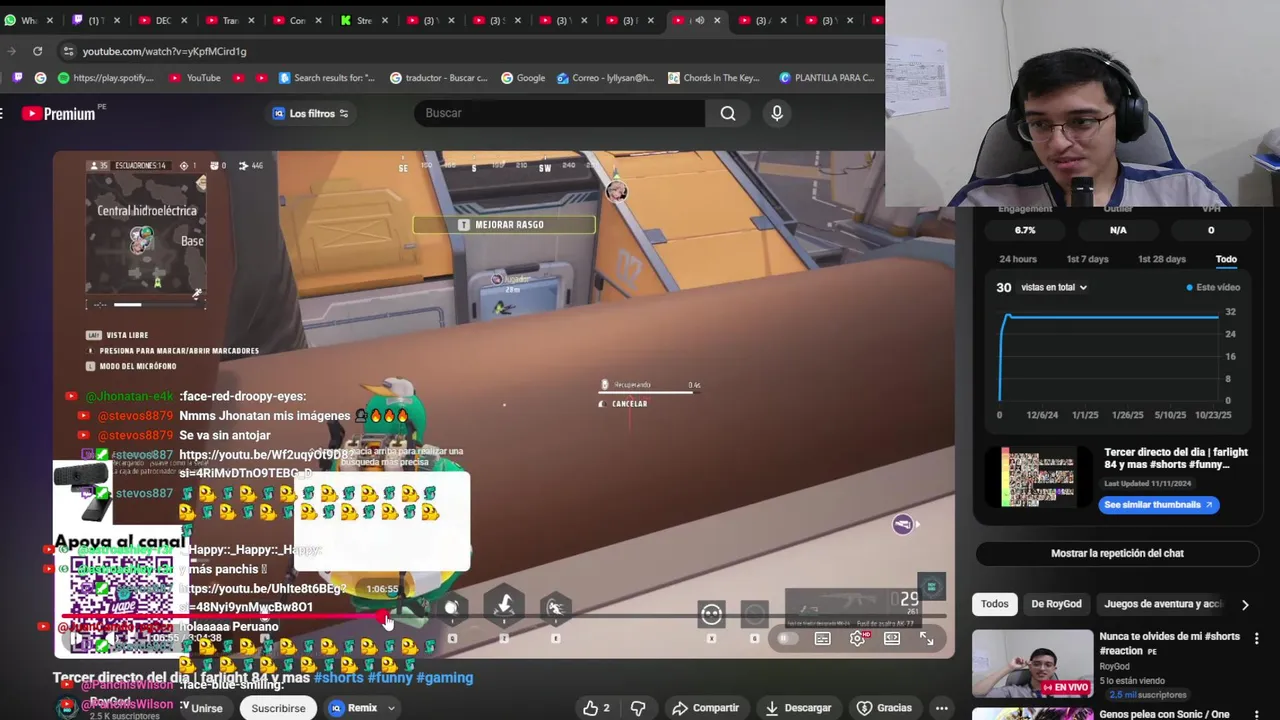Select the 'De RoyGod' filter chip
This screenshot has height=720, width=1280.
(1056, 604)
